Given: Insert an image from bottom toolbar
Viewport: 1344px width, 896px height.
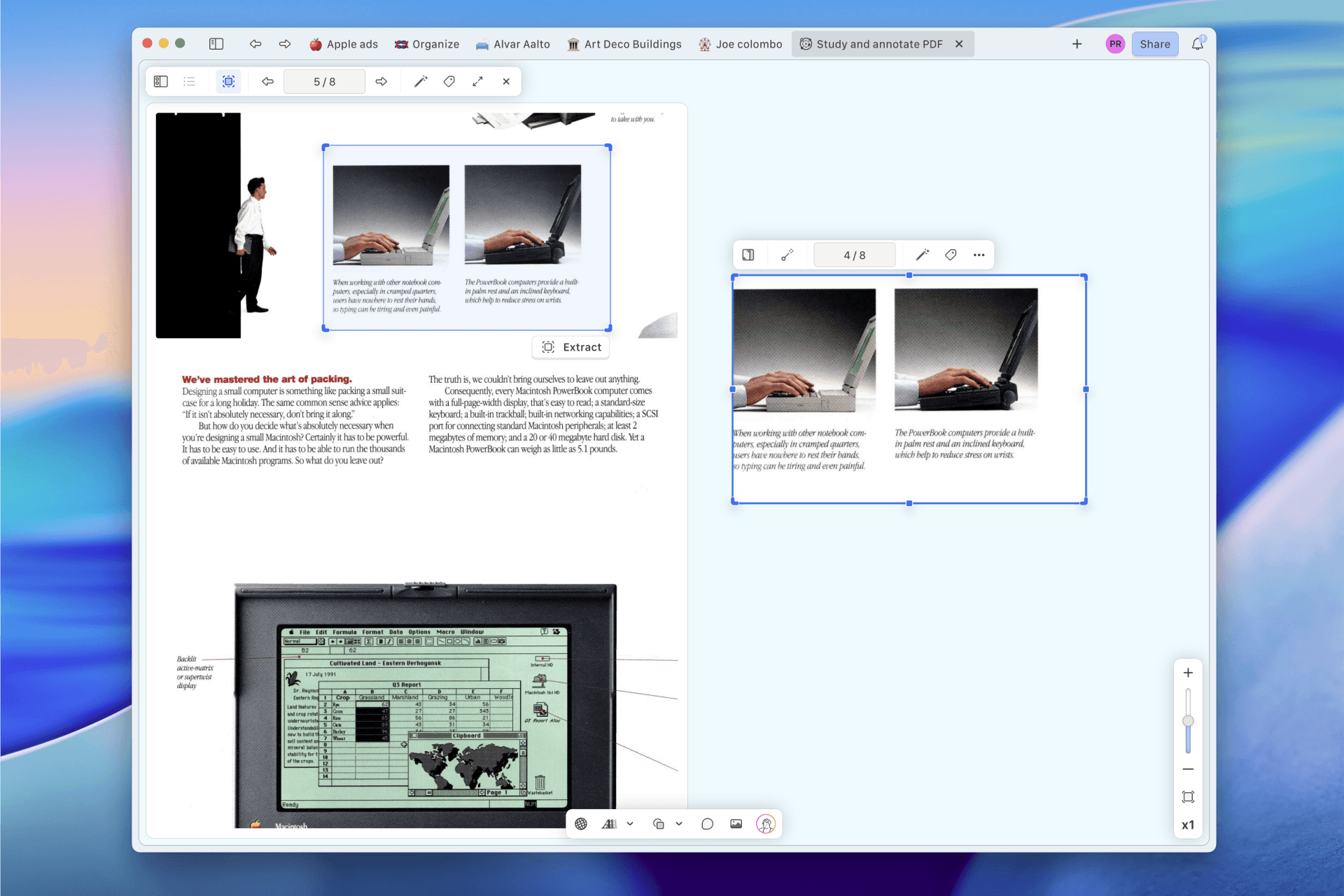Looking at the screenshot, I should pyautogui.click(x=736, y=824).
